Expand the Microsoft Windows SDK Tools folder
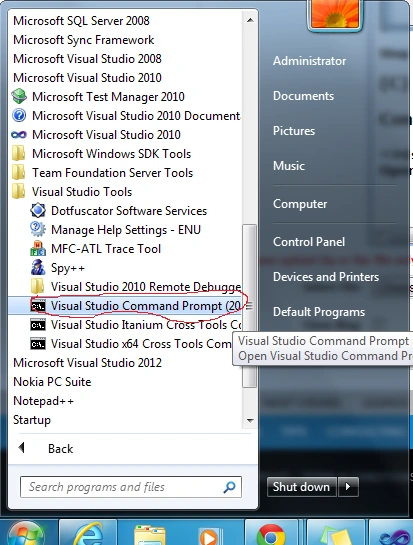This screenshot has width=413, height=545. pyautogui.click(x=101, y=154)
